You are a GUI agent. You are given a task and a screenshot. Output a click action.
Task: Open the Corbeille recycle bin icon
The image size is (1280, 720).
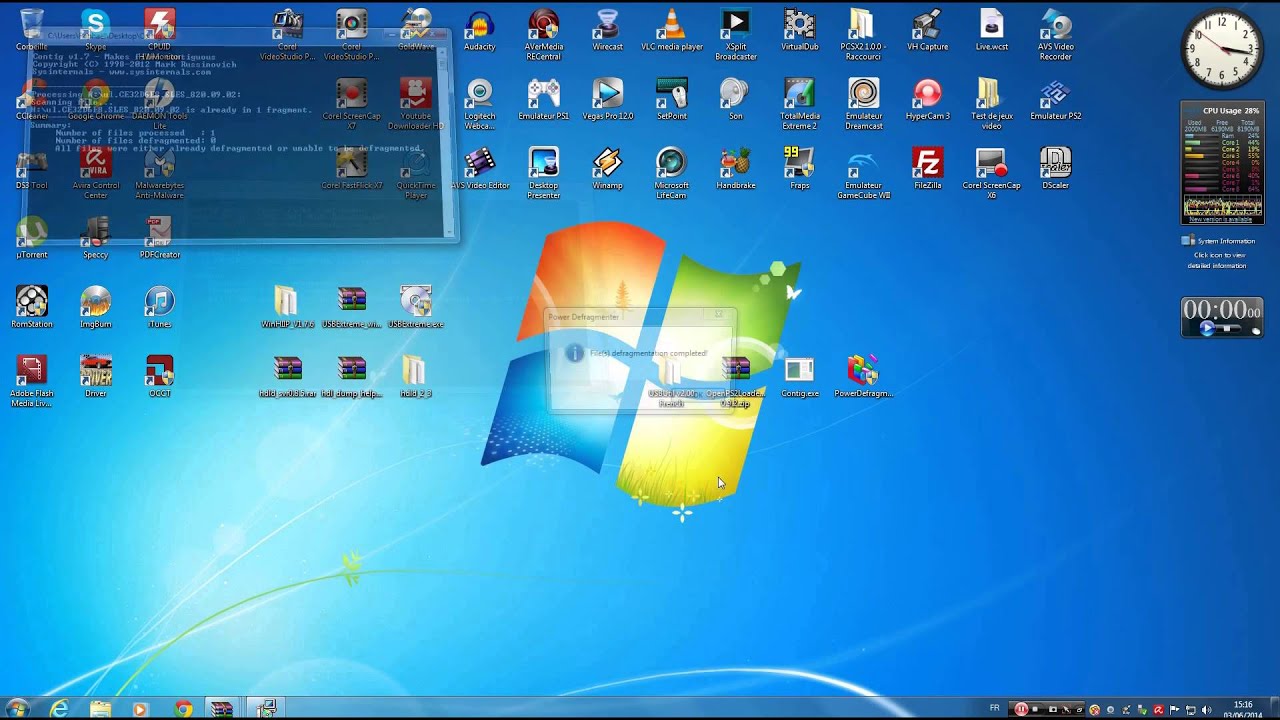point(31,29)
